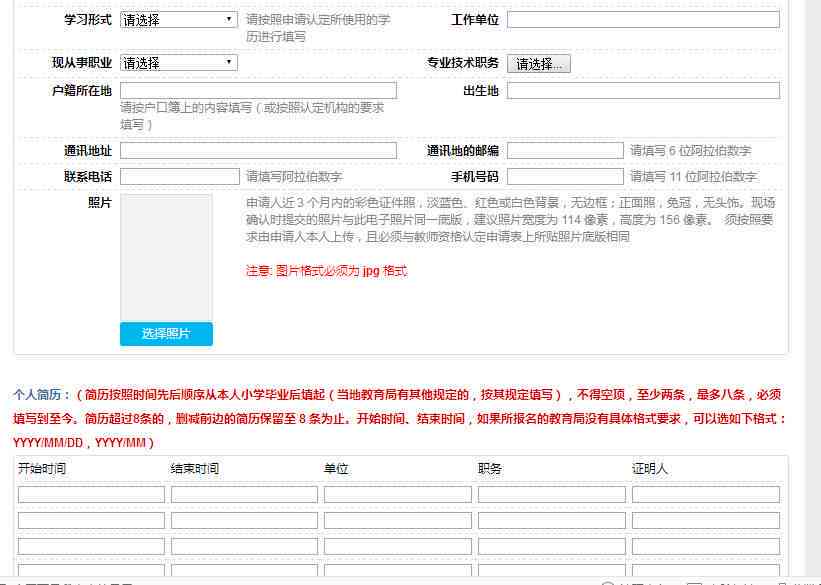Click first-row 证明人 field in resume table
The width and height of the screenshot is (821, 585).
[x=705, y=494]
